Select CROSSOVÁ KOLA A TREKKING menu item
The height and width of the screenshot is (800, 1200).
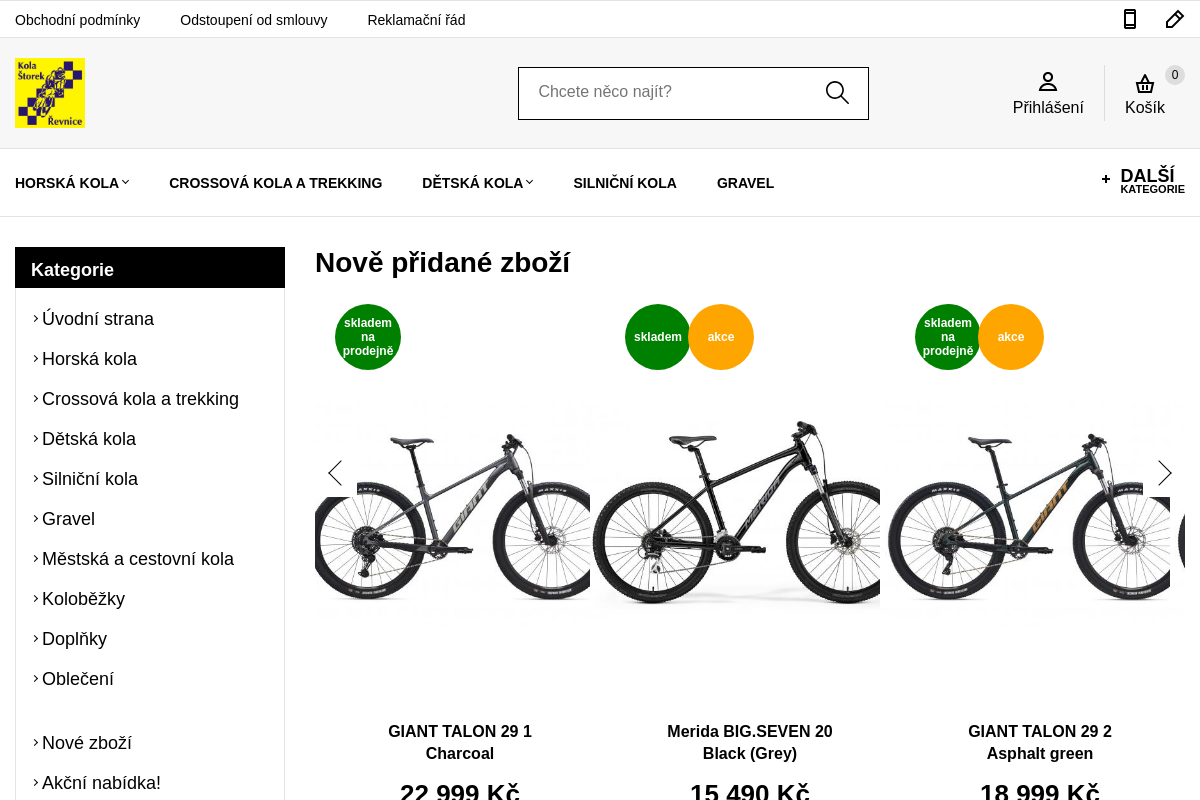coord(276,183)
